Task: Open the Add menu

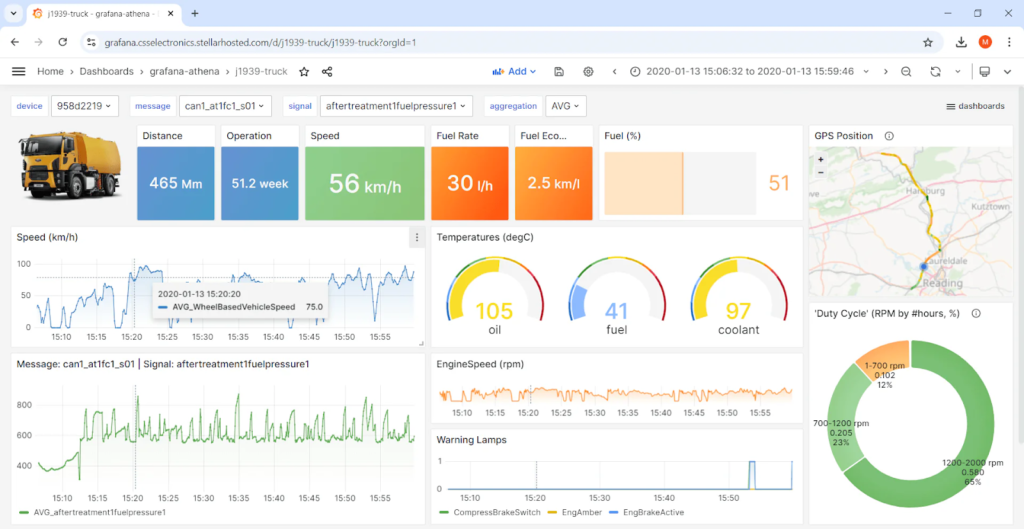Action: click(515, 72)
